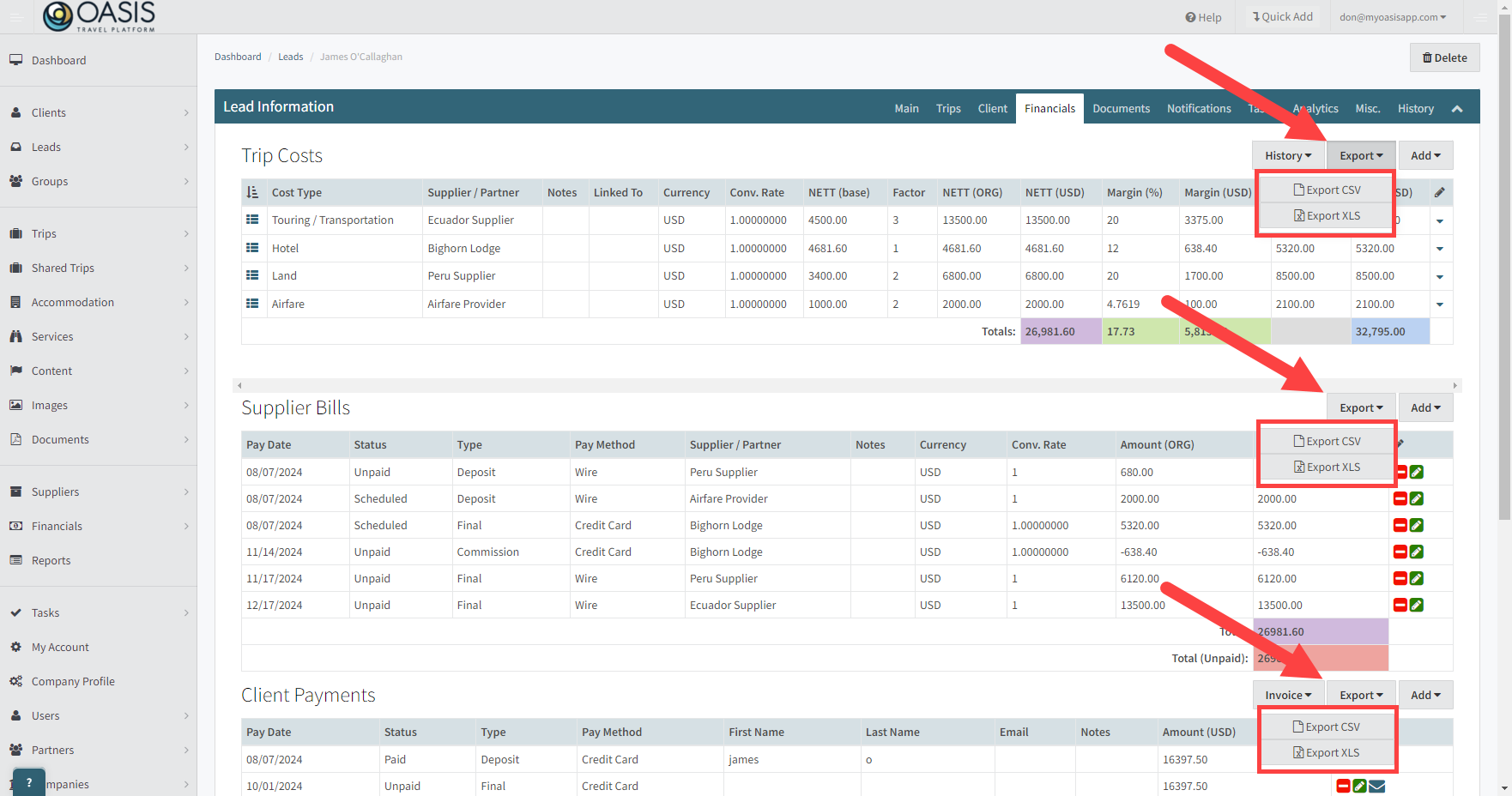The image size is (1512, 796).
Task: Switch to the Misc. tab
Action: point(1368,108)
